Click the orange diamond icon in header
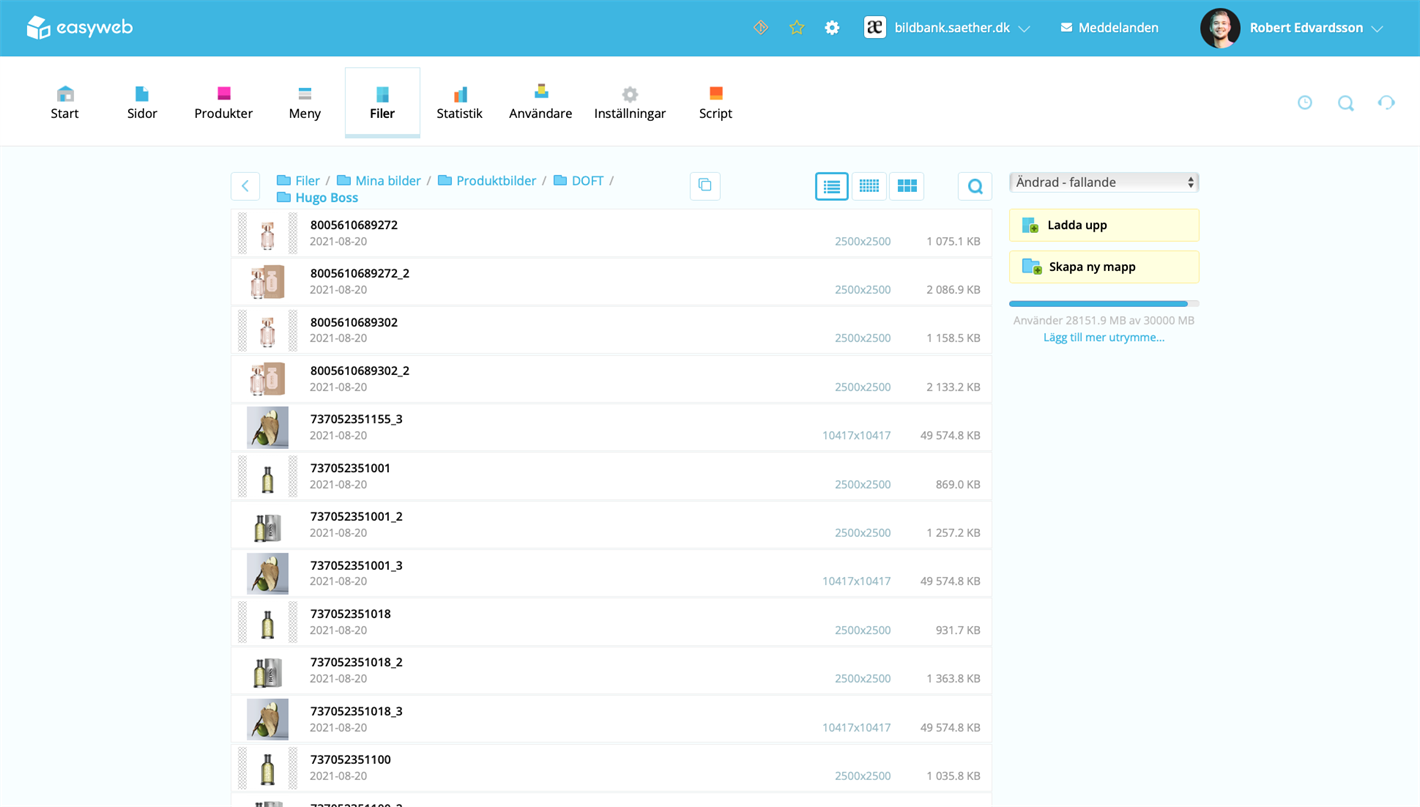1420x807 pixels. click(761, 28)
